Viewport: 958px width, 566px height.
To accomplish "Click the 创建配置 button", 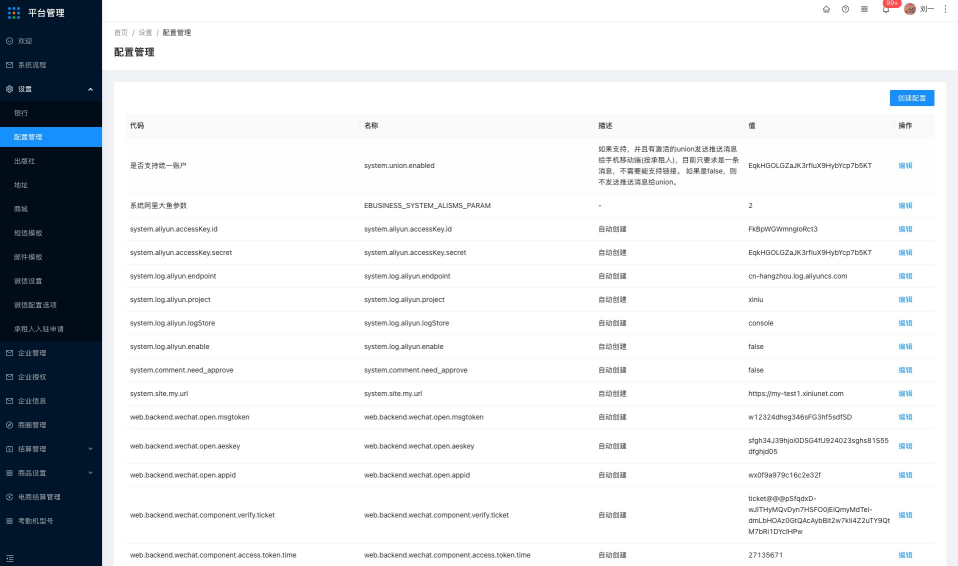I will click(912, 98).
